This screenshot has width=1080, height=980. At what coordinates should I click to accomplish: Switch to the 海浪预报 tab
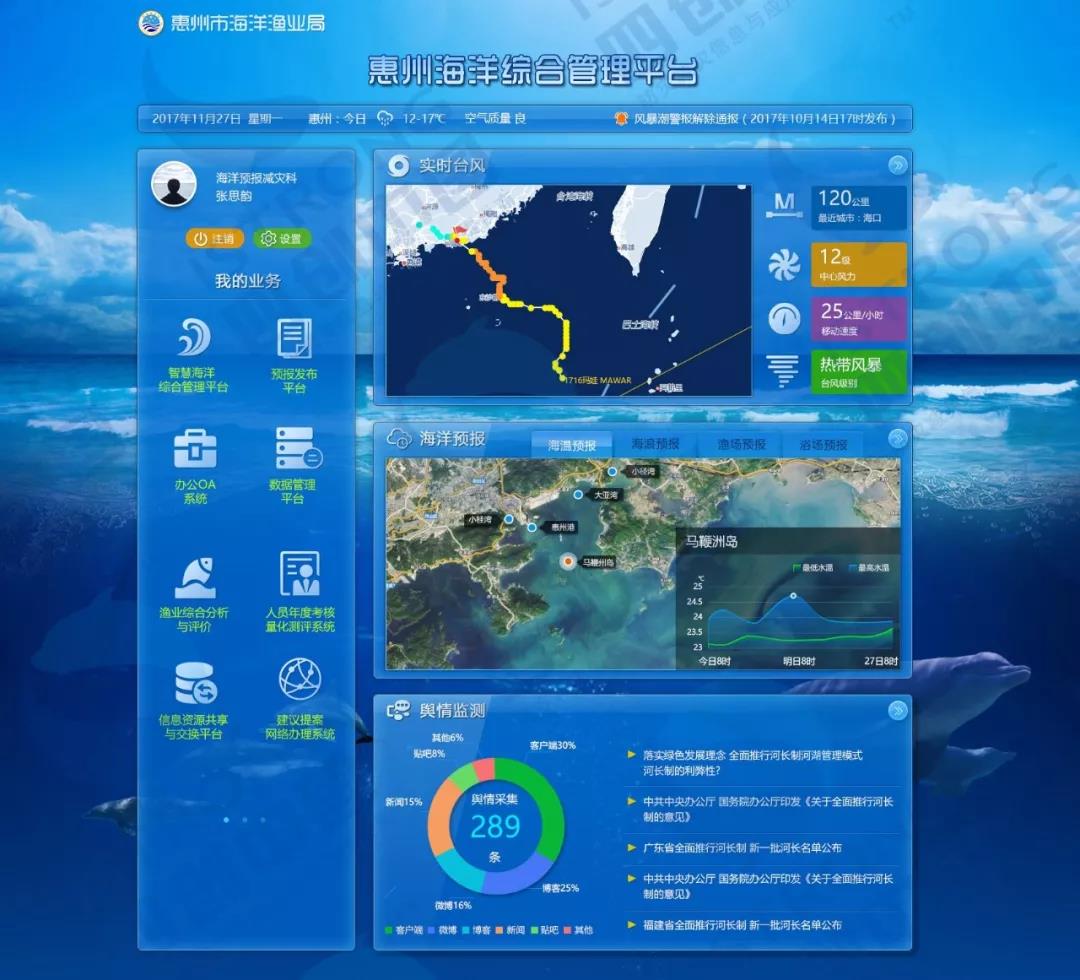[x=655, y=444]
